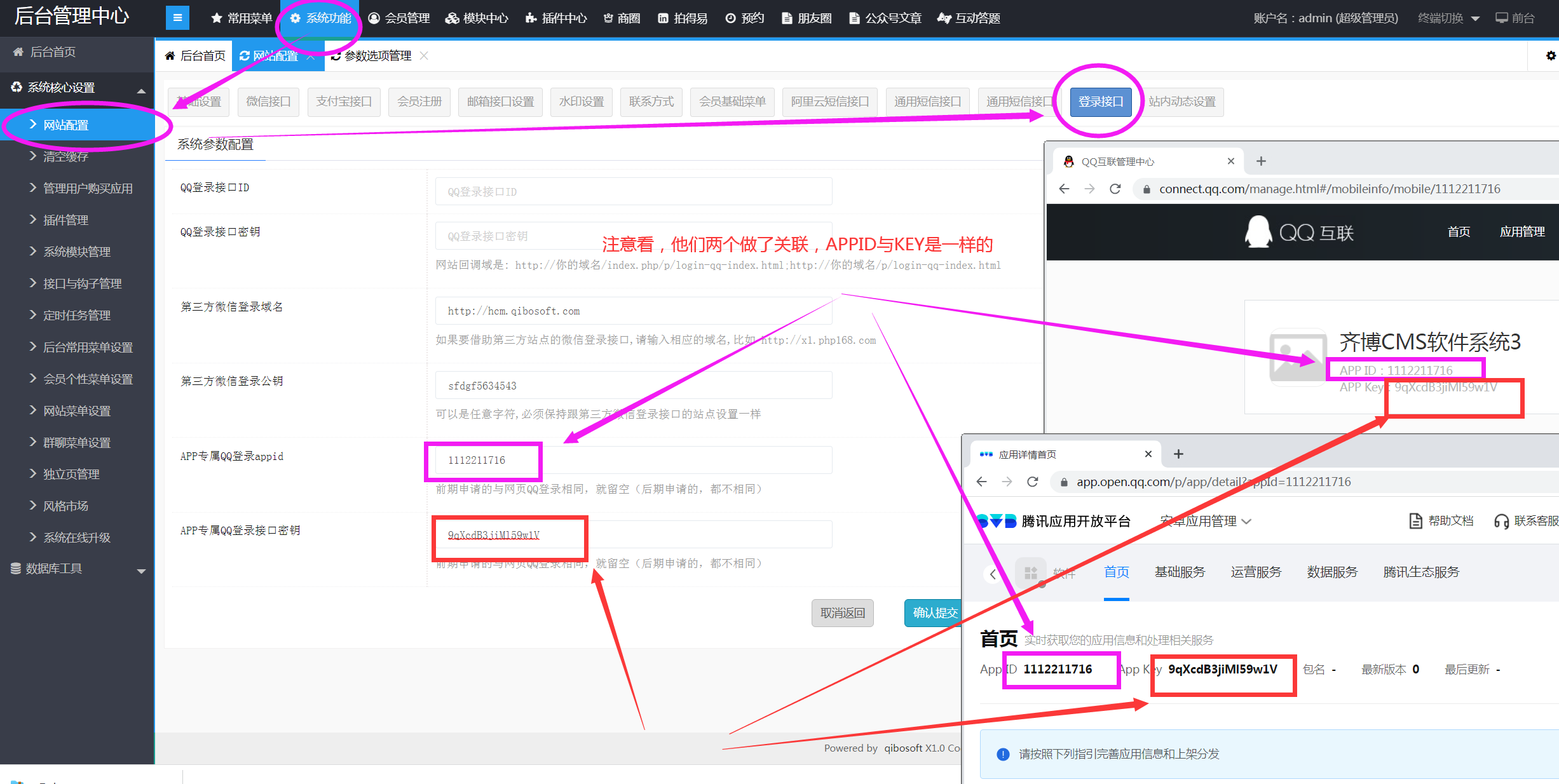Open the 联系方式 settings tab
The image size is (1559, 784).
coord(651,102)
